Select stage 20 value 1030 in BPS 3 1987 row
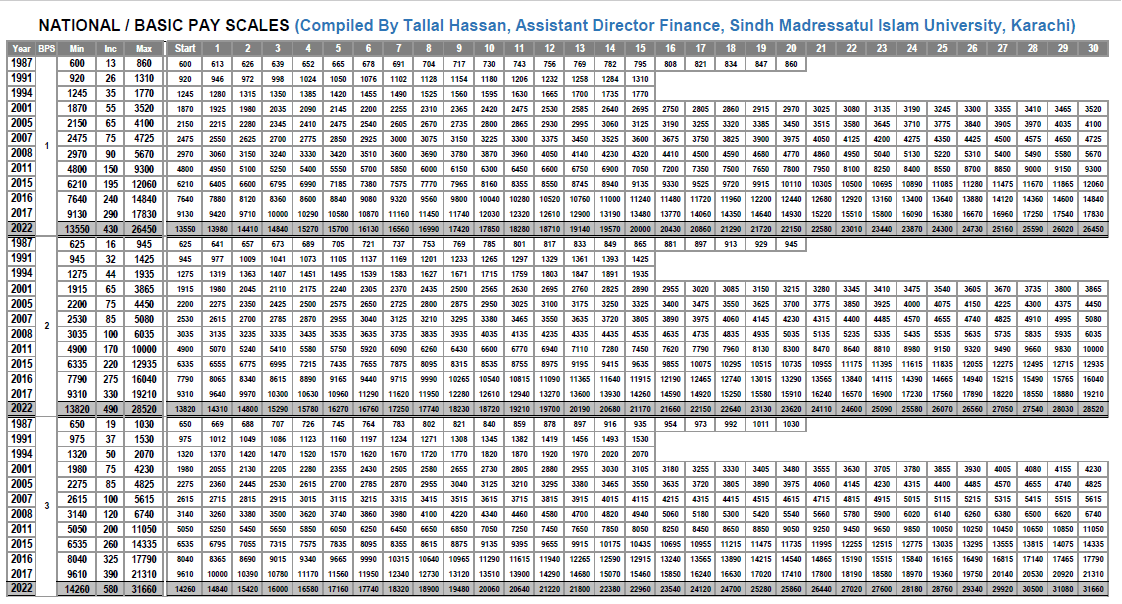The height and width of the screenshot is (604, 1122). point(791,424)
